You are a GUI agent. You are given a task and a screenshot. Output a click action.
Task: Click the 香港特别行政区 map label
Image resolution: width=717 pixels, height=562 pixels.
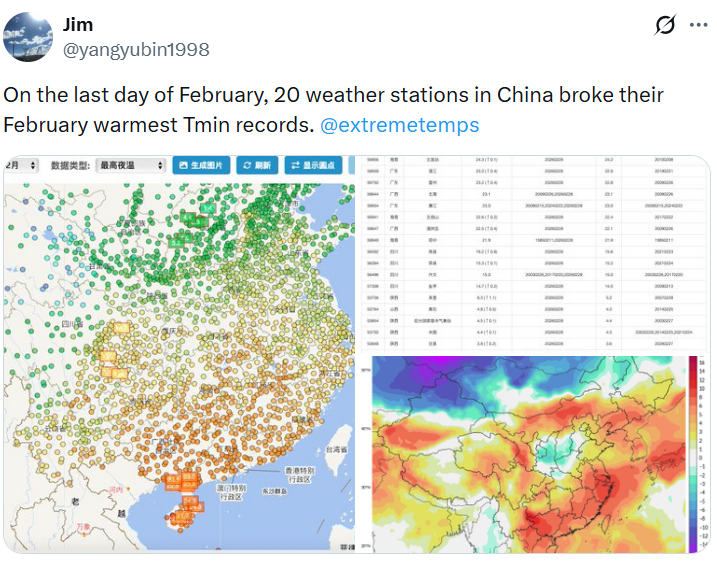click(296, 475)
